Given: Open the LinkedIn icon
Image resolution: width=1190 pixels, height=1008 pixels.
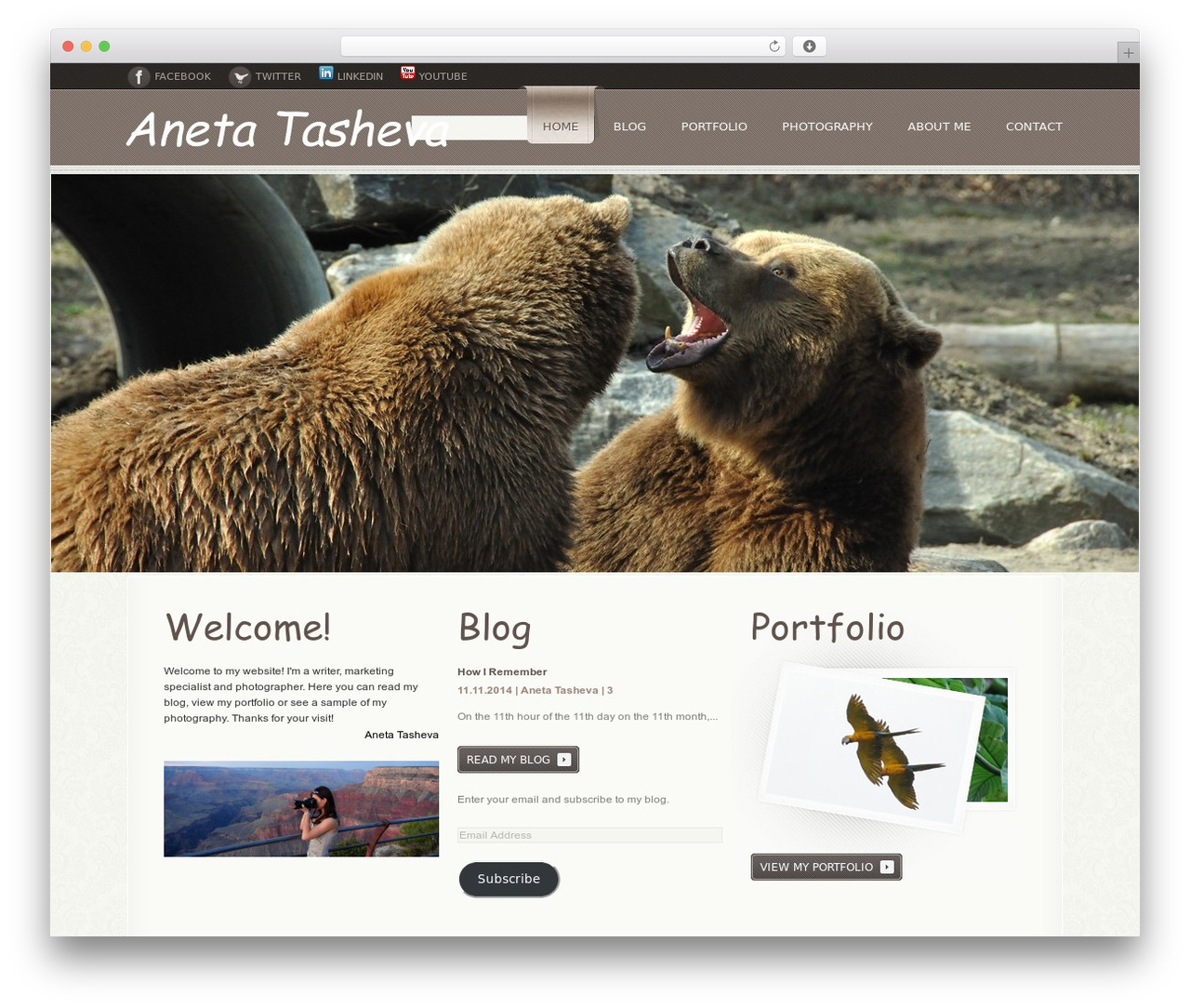Looking at the screenshot, I should pos(325,73).
